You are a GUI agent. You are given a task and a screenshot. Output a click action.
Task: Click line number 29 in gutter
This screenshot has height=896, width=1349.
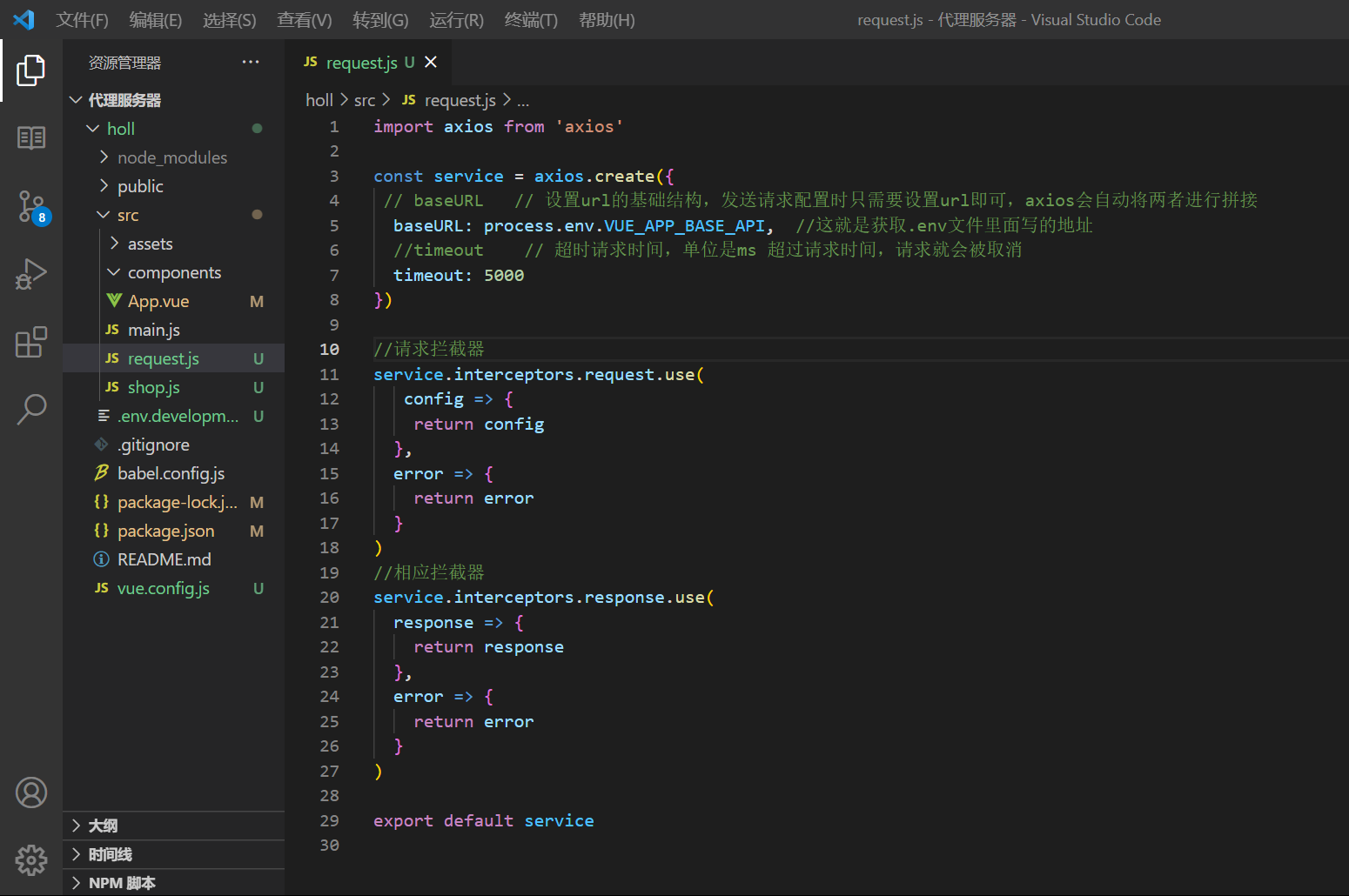pyautogui.click(x=329, y=820)
